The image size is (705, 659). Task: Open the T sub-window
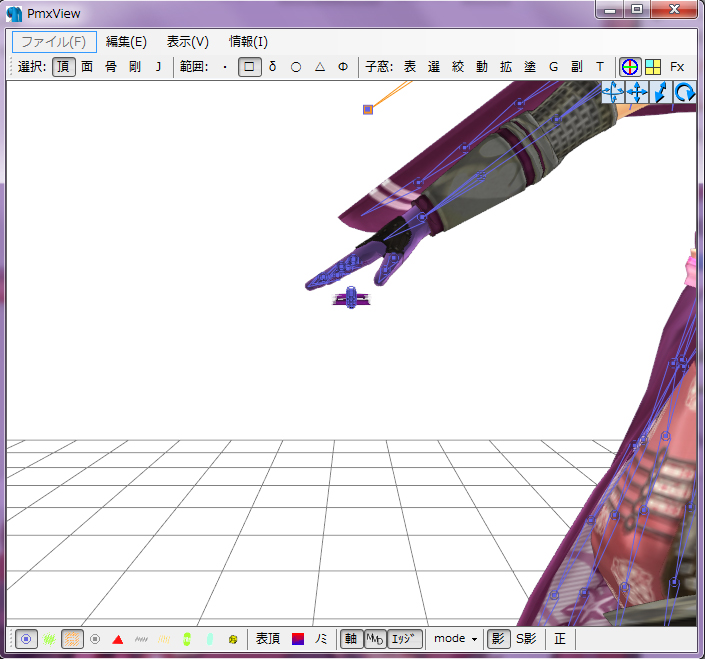pyautogui.click(x=600, y=67)
